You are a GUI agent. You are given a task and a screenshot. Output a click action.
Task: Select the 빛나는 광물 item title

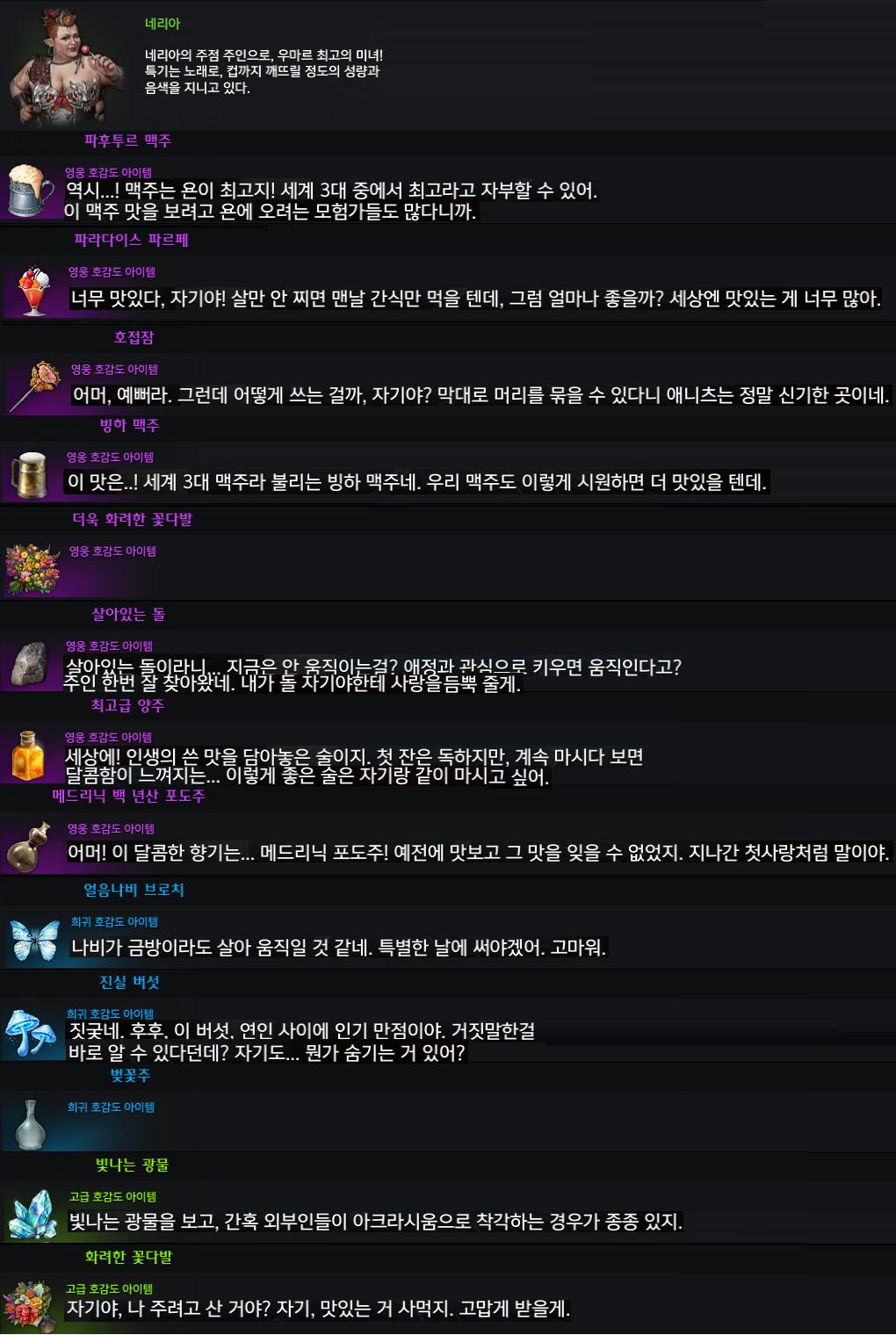(133, 1165)
